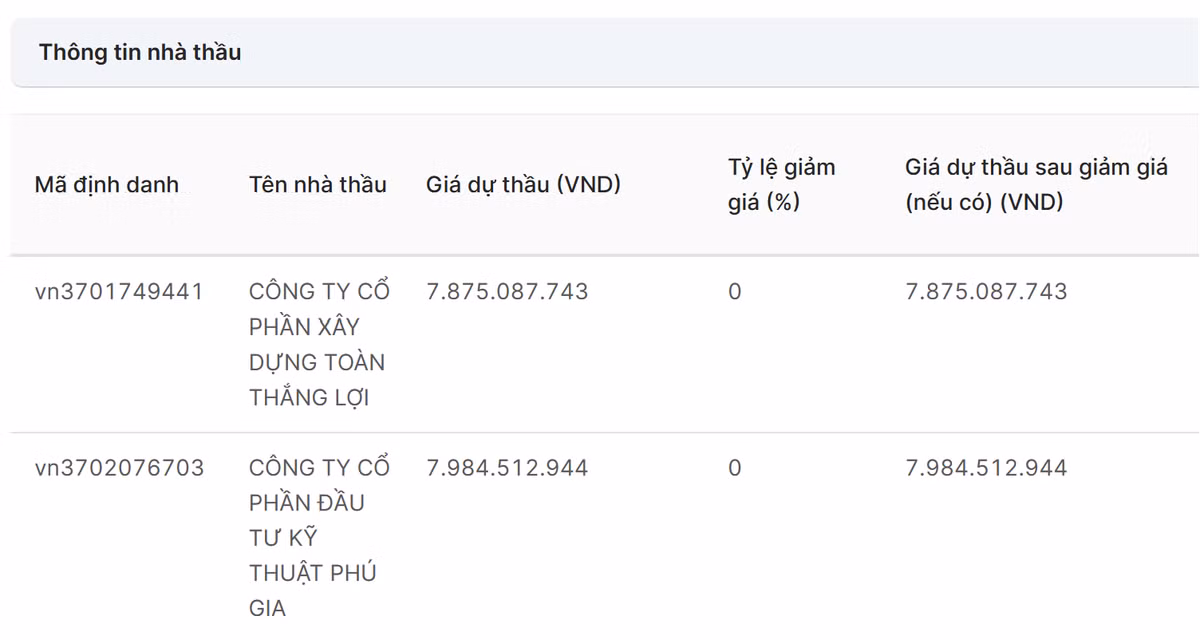Viewport: 1200px width, 640px height.
Task: Select the Giá dự thầu (VND) column header
Action: 524,185
